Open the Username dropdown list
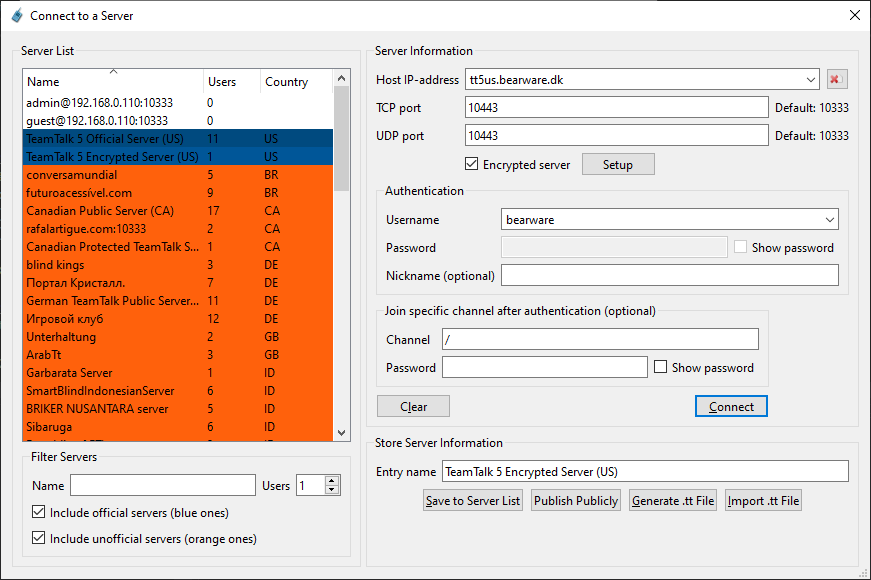The height and width of the screenshot is (580, 871). pos(829,220)
